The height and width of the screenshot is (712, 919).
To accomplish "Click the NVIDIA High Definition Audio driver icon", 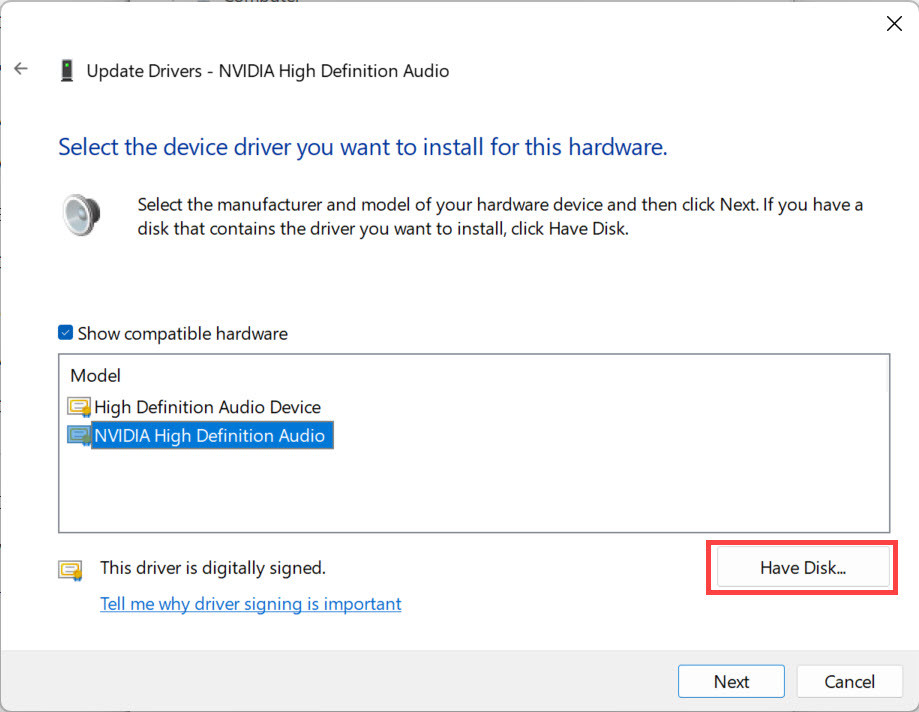I will (x=79, y=436).
